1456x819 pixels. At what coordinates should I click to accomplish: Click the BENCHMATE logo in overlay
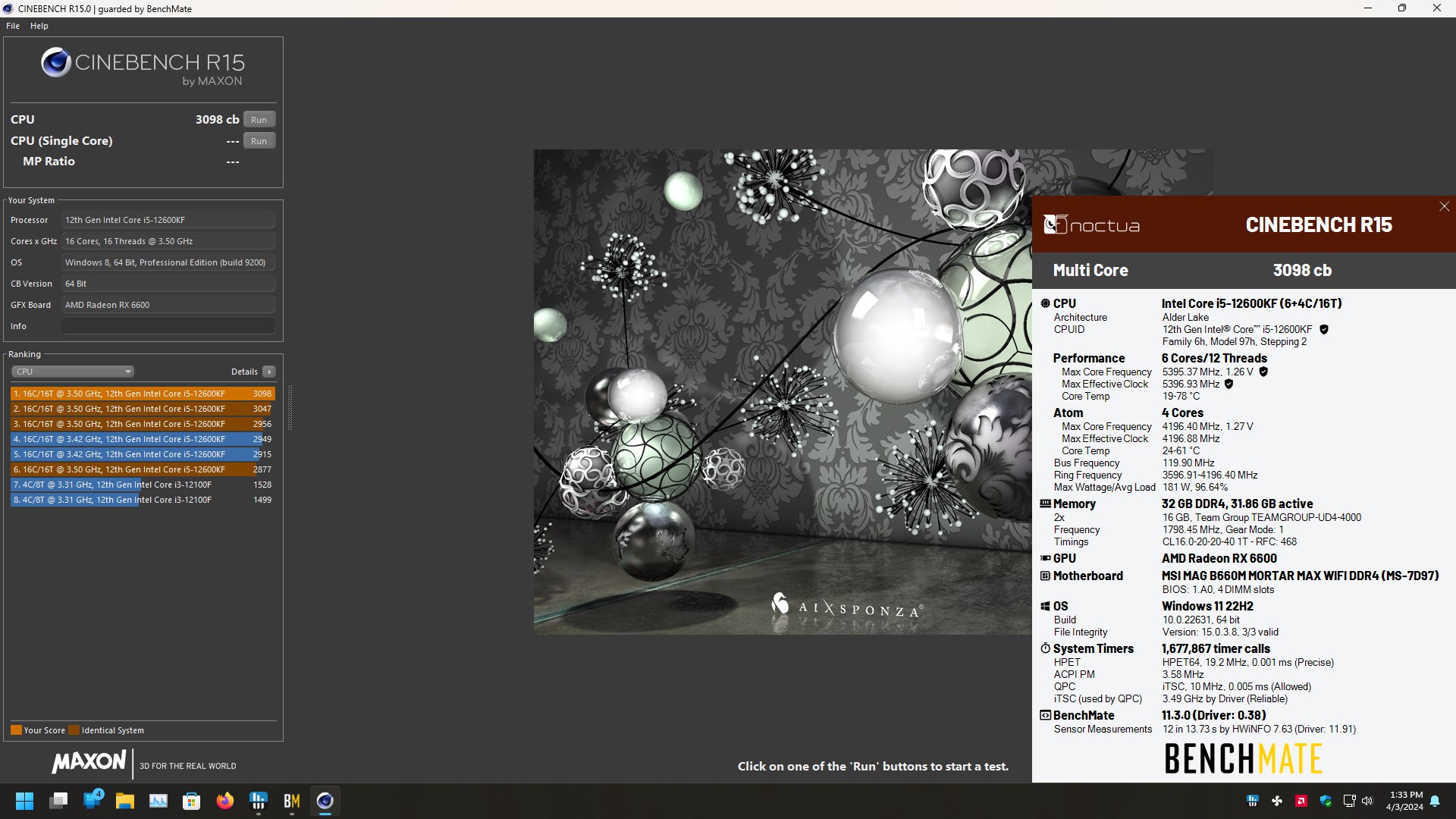click(x=1243, y=758)
